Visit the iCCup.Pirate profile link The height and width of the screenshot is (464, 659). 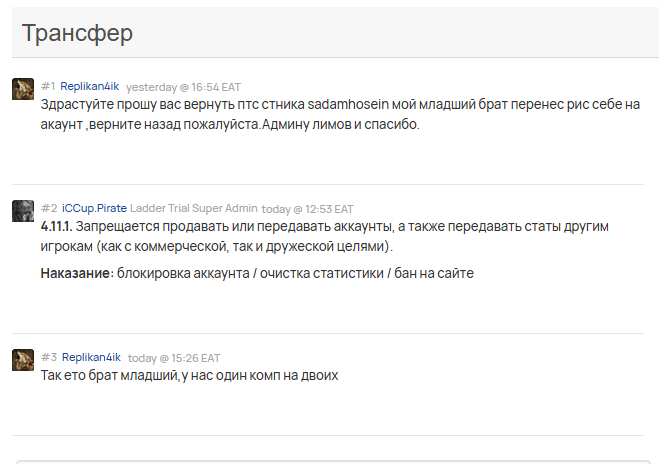[94, 208]
